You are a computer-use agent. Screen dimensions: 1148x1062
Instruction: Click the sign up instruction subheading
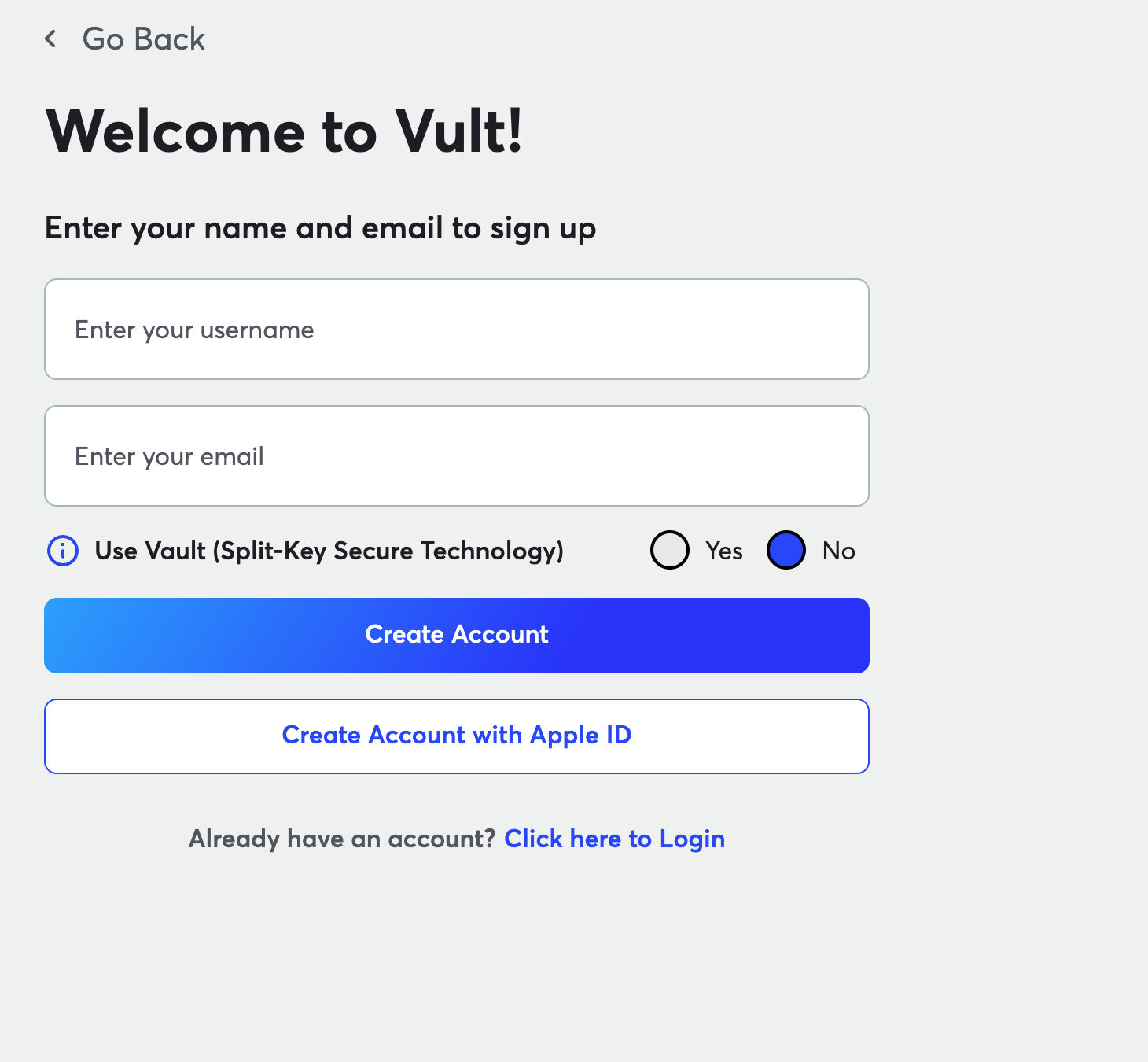[320, 228]
